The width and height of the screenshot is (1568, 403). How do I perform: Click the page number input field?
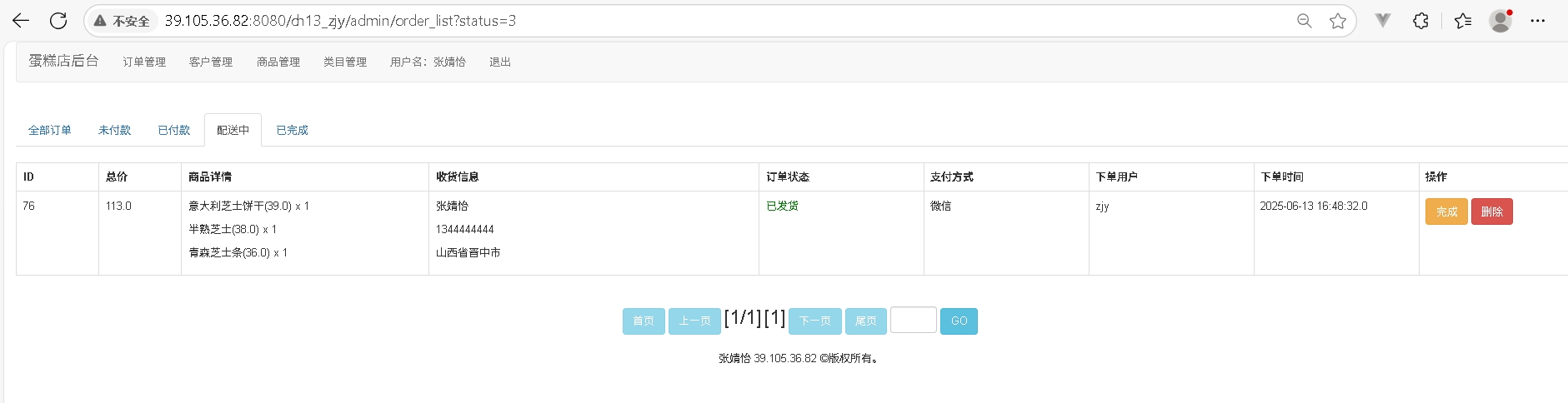tap(913, 321)
